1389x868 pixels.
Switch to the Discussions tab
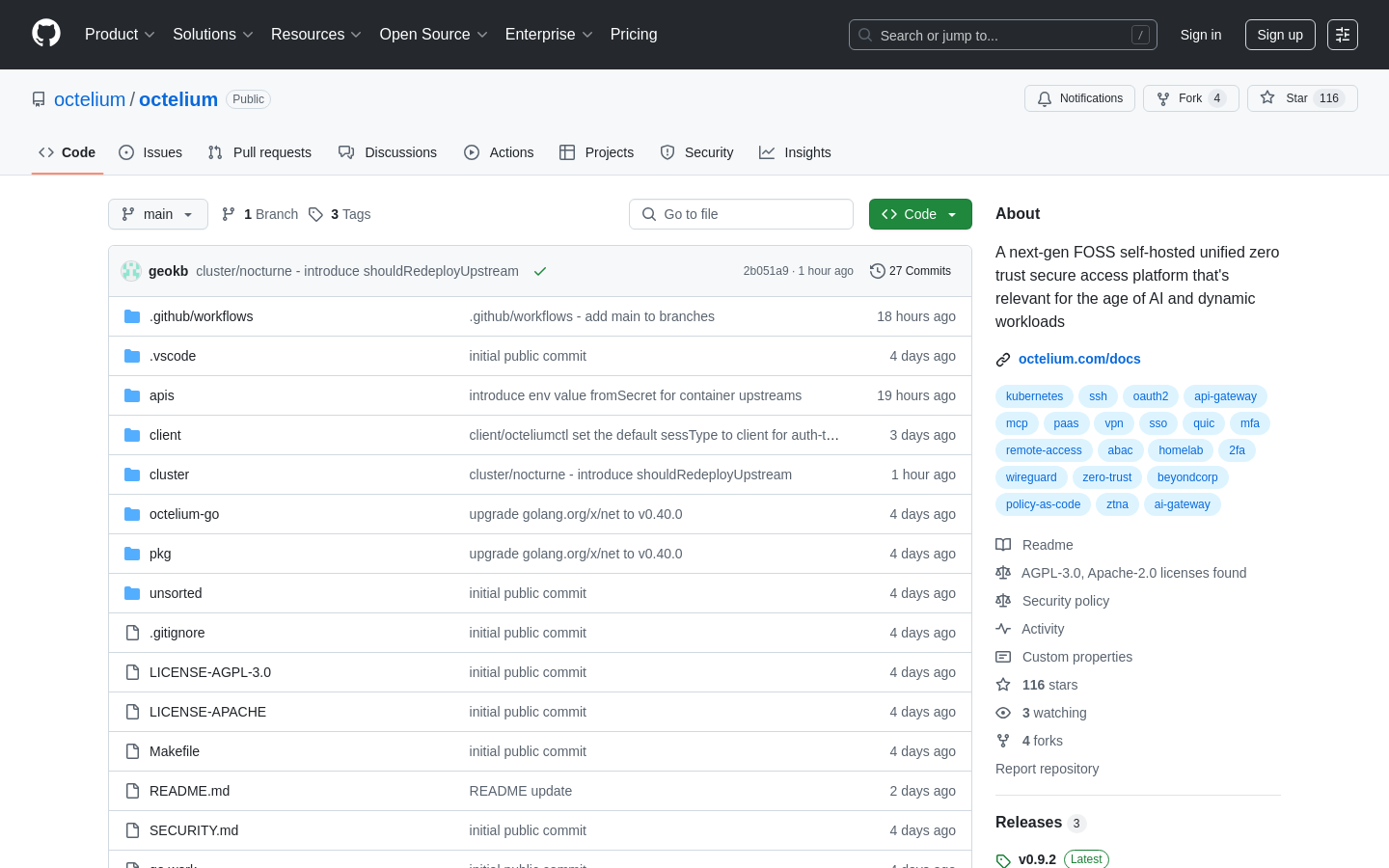point(388,152)
